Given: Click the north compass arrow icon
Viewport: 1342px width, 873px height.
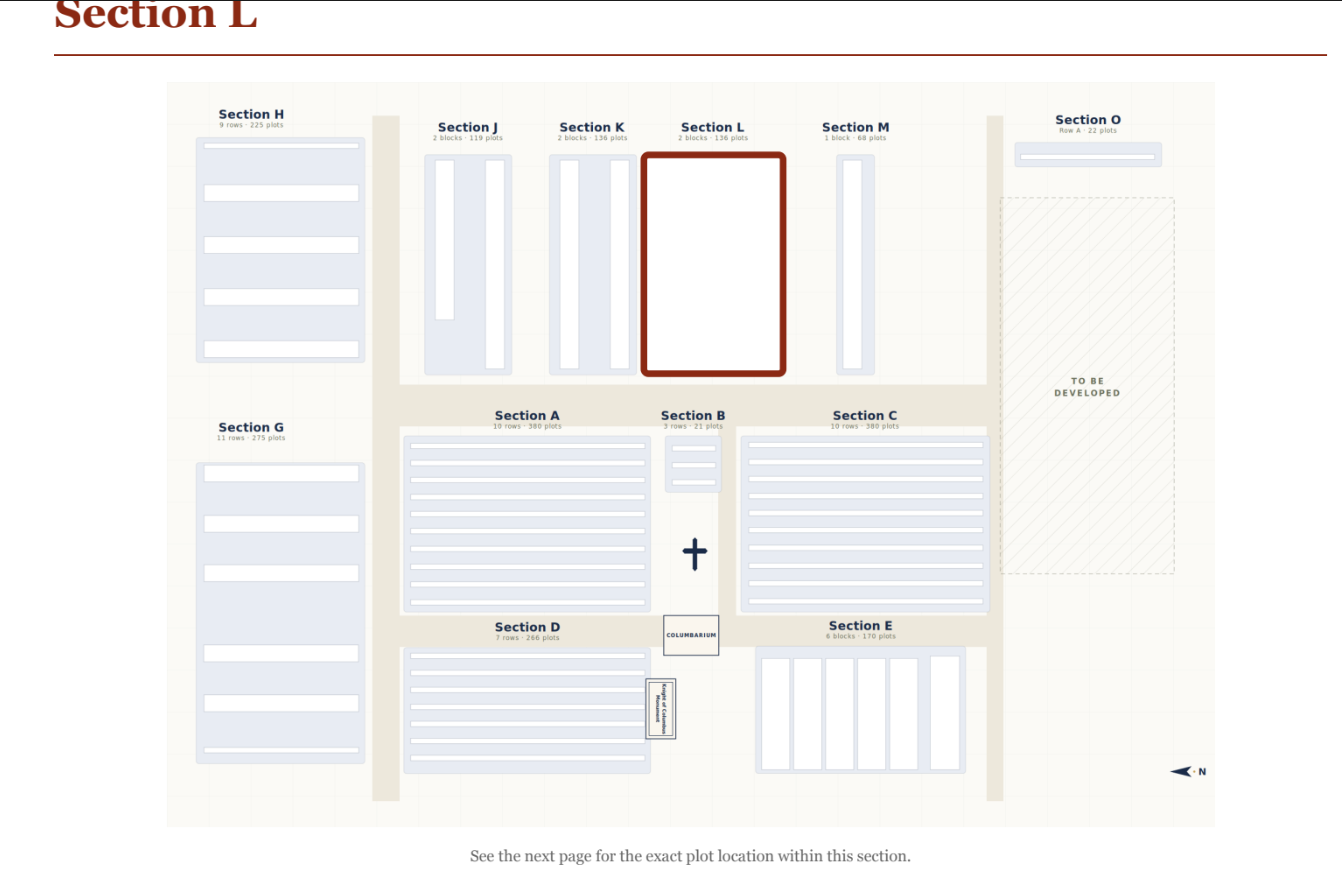Looking at the screenshot, I should [1183, 771].
